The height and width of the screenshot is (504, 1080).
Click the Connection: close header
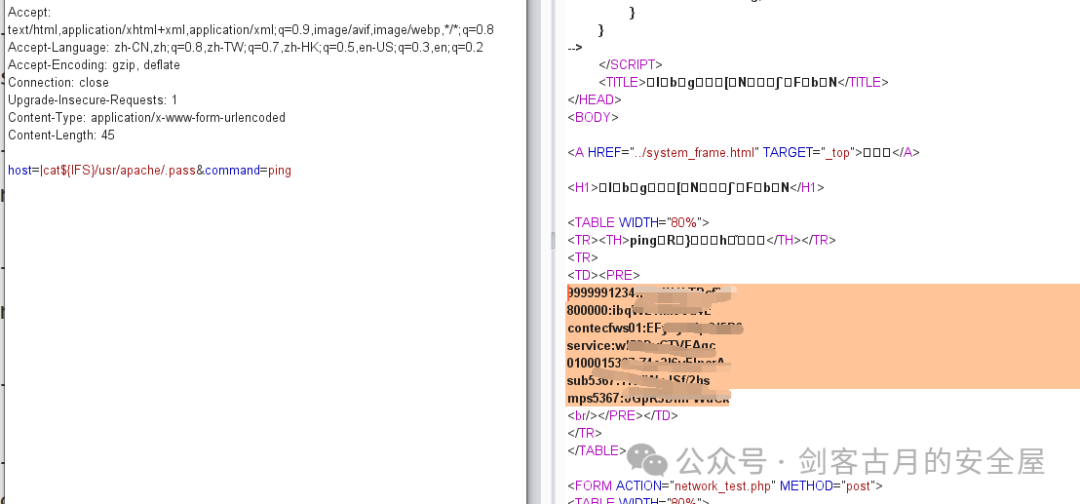click(58, 83)
